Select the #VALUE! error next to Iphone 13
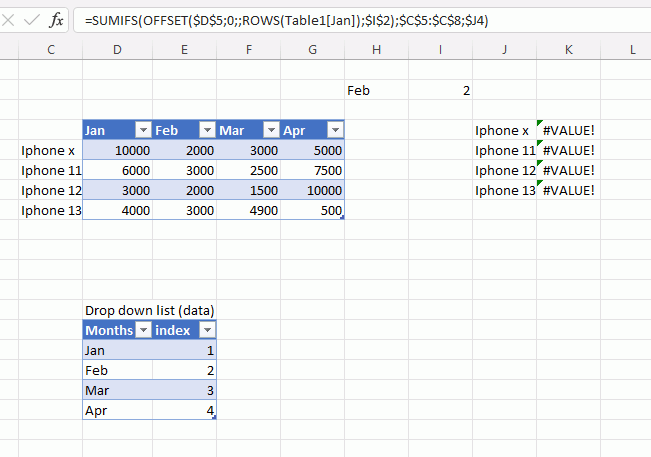 pos(568,190)
